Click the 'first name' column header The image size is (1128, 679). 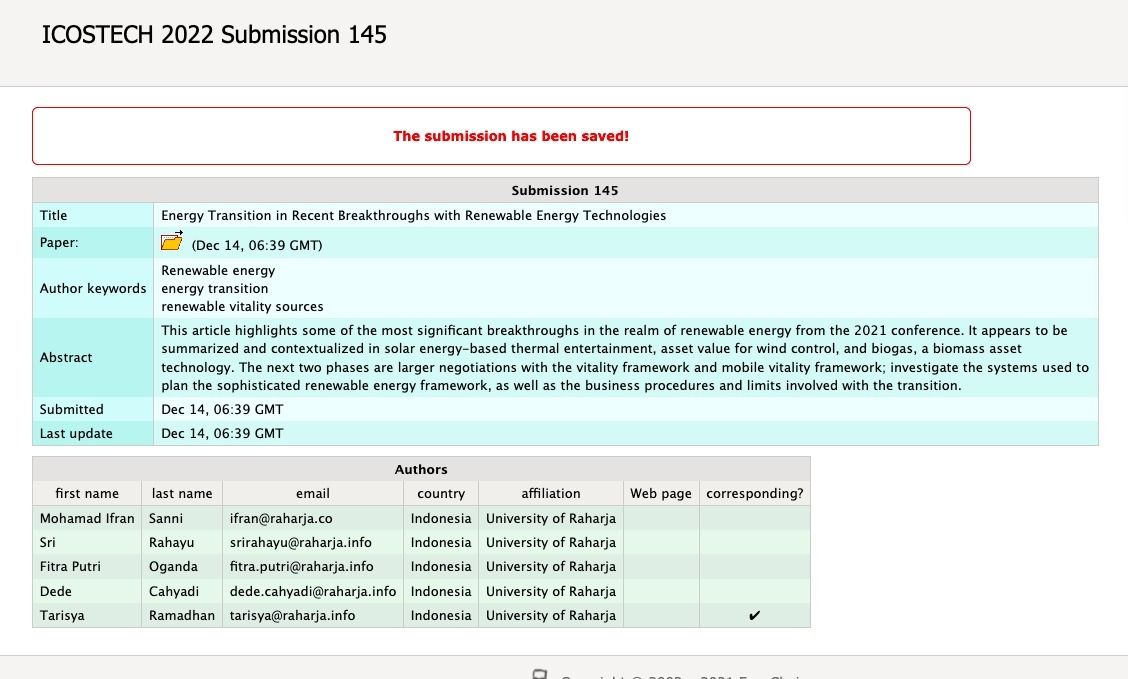(x=87, y=493)
